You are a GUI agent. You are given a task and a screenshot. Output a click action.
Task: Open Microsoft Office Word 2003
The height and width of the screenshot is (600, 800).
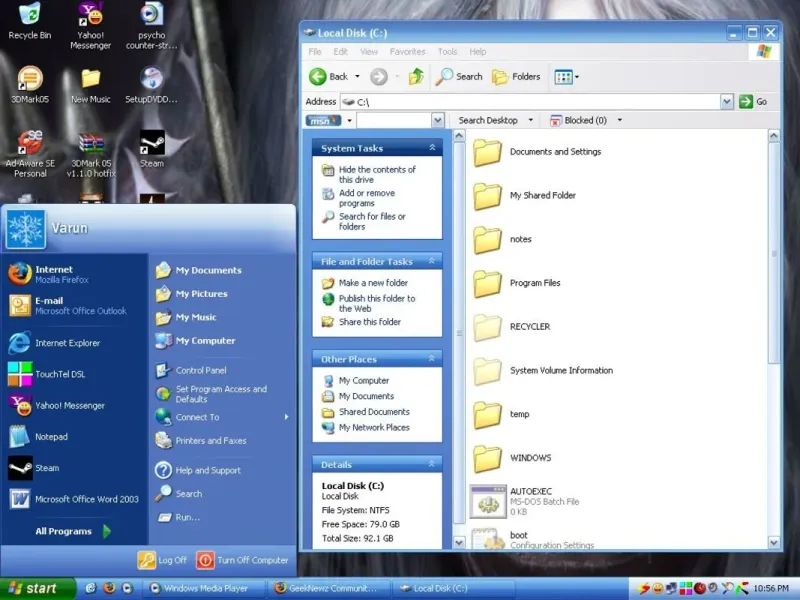[x=86, y=499]
